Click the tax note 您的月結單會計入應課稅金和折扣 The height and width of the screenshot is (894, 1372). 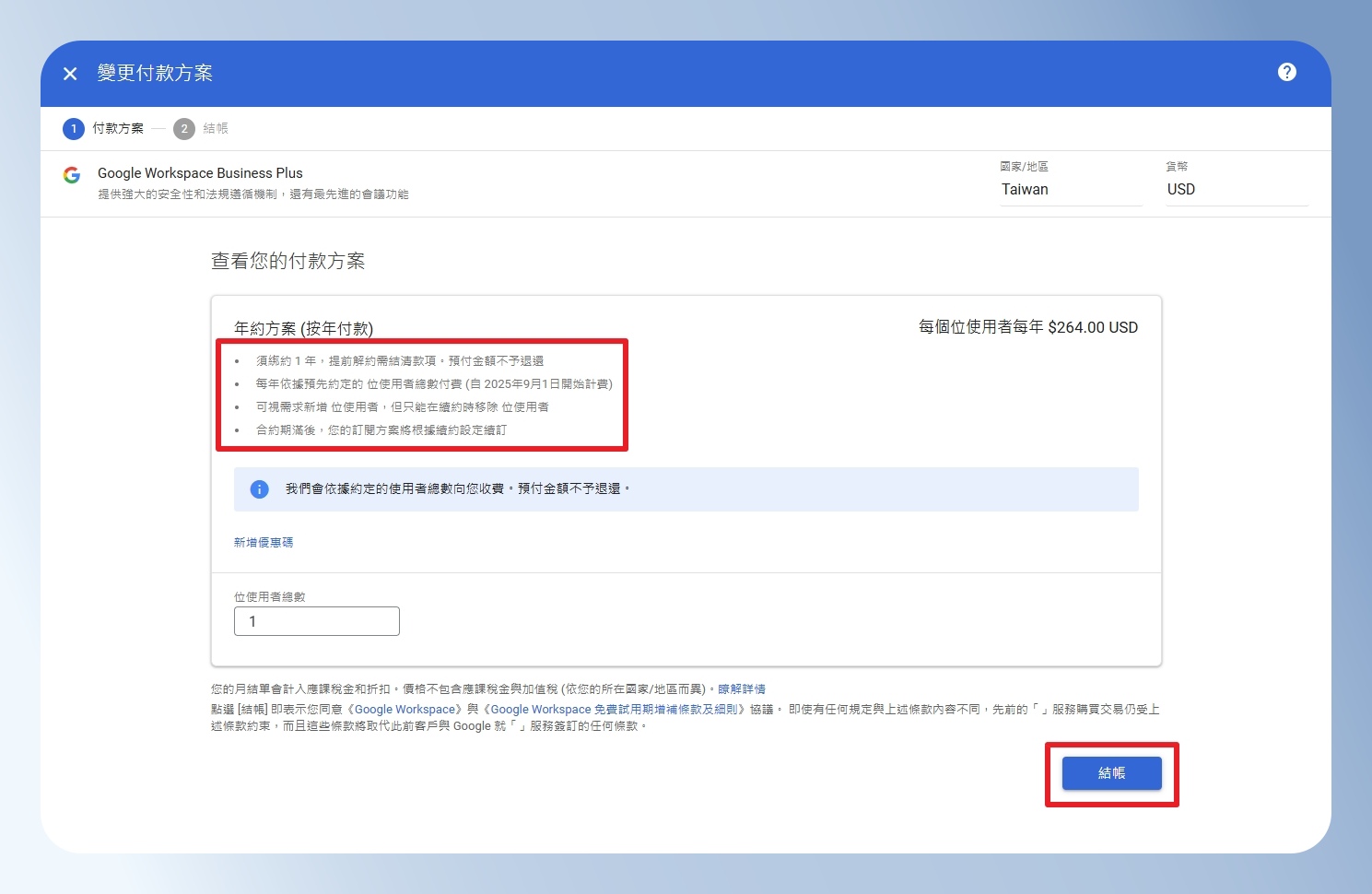click(463, 689)
